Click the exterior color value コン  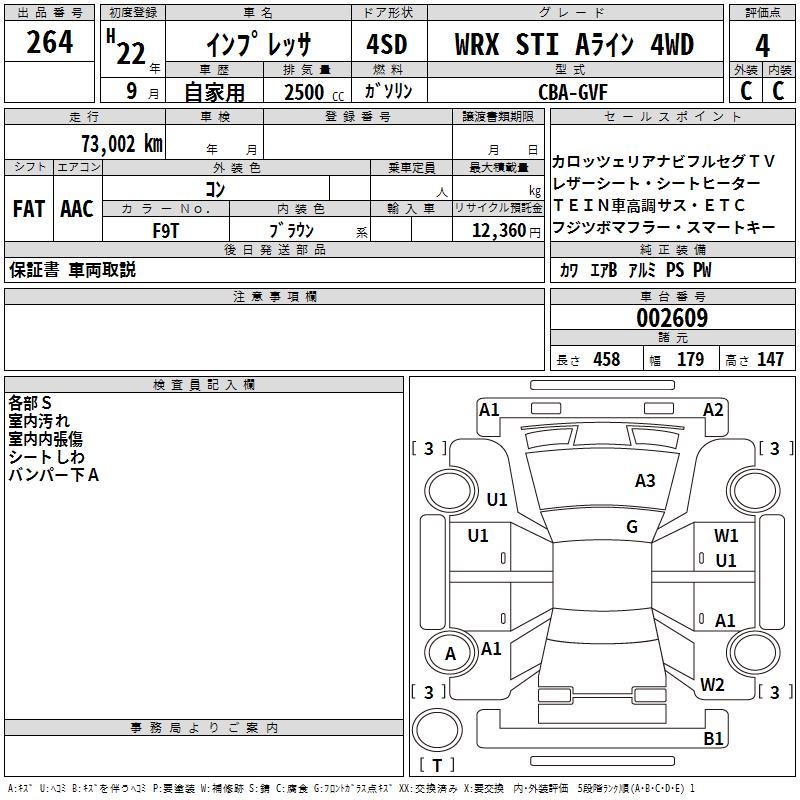215,189
